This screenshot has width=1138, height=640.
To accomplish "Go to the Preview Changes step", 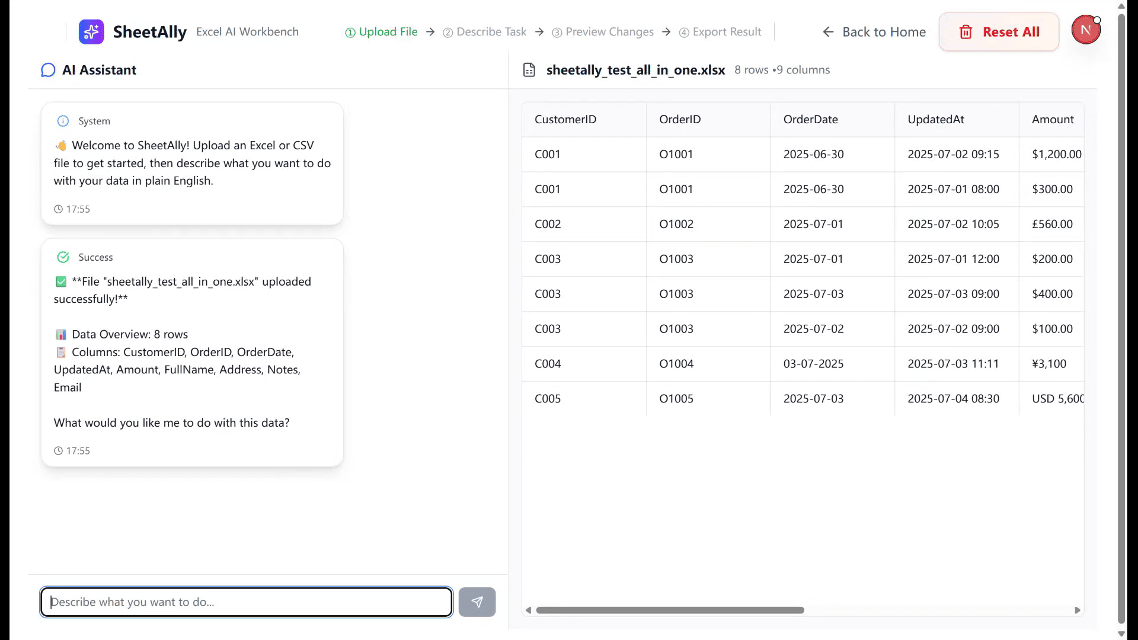I will click(602, 32).
